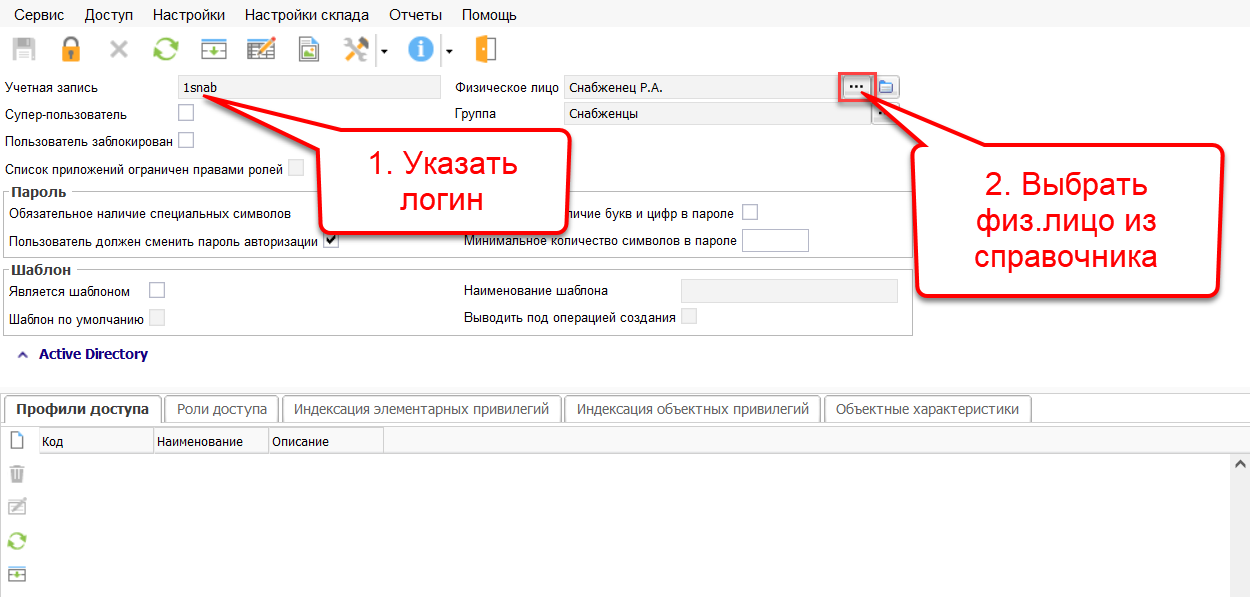This screenshot has height=597, width=1250.
Task: Click the ellipsis button for Физическое лицо
Action: 855,88
